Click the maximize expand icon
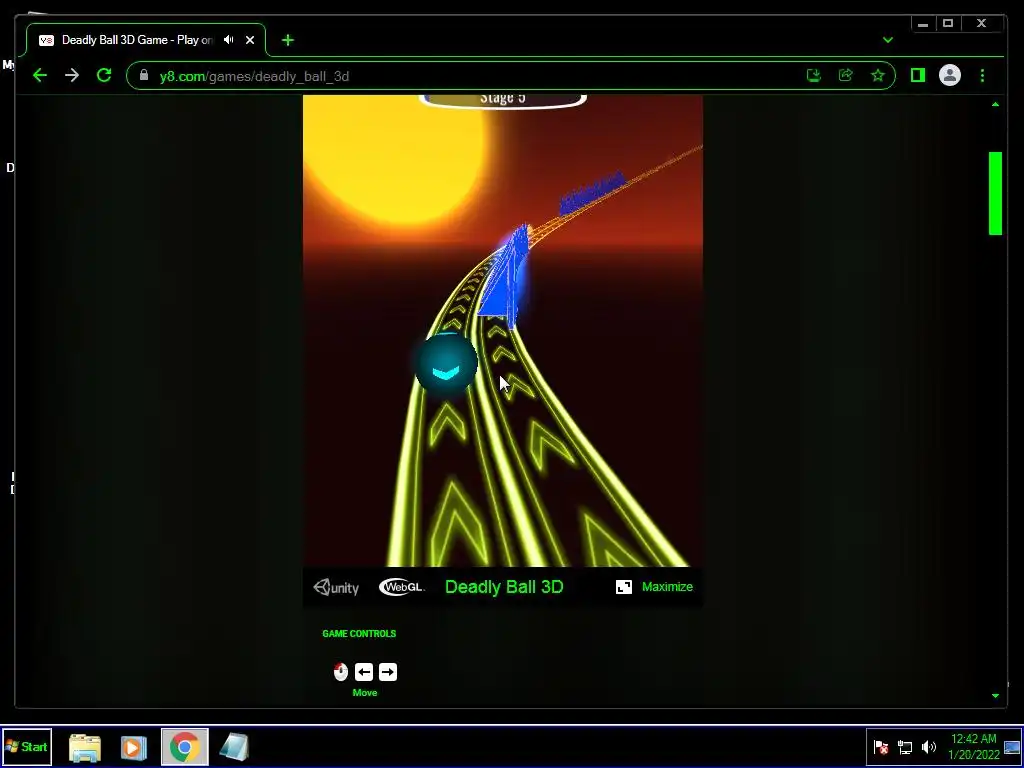The image size is (1024, 768). tap(624, 586)
